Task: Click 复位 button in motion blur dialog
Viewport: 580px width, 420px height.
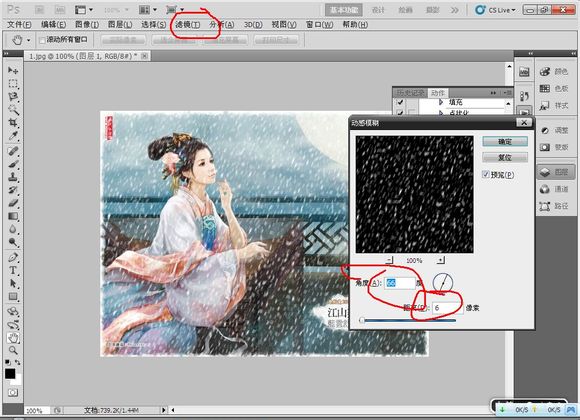Action: [x=505, y=158]
